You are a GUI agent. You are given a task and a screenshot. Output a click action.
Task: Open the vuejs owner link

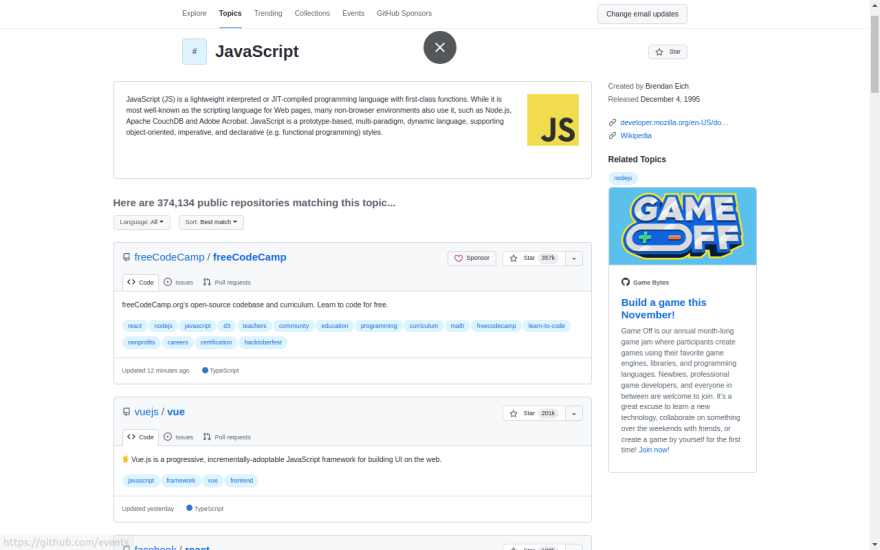146,412
